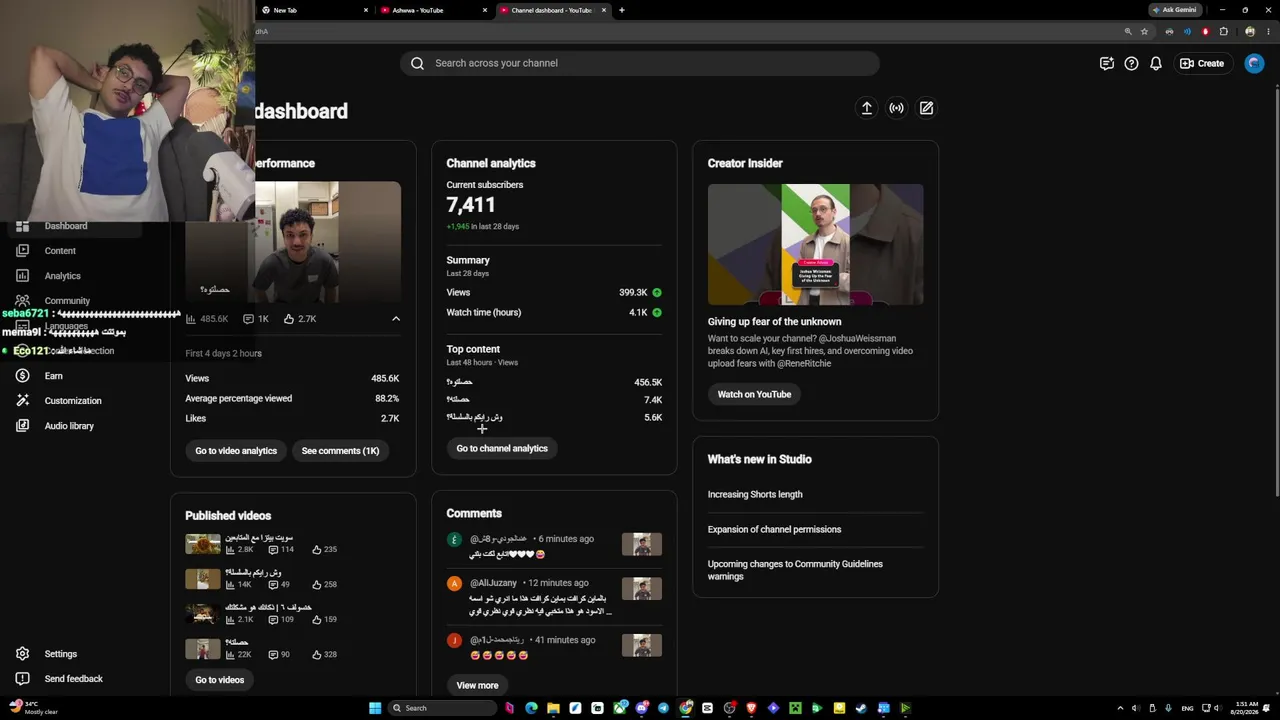Click Go to videos
The image size is (1280, 720).
(x=219, y=680)
